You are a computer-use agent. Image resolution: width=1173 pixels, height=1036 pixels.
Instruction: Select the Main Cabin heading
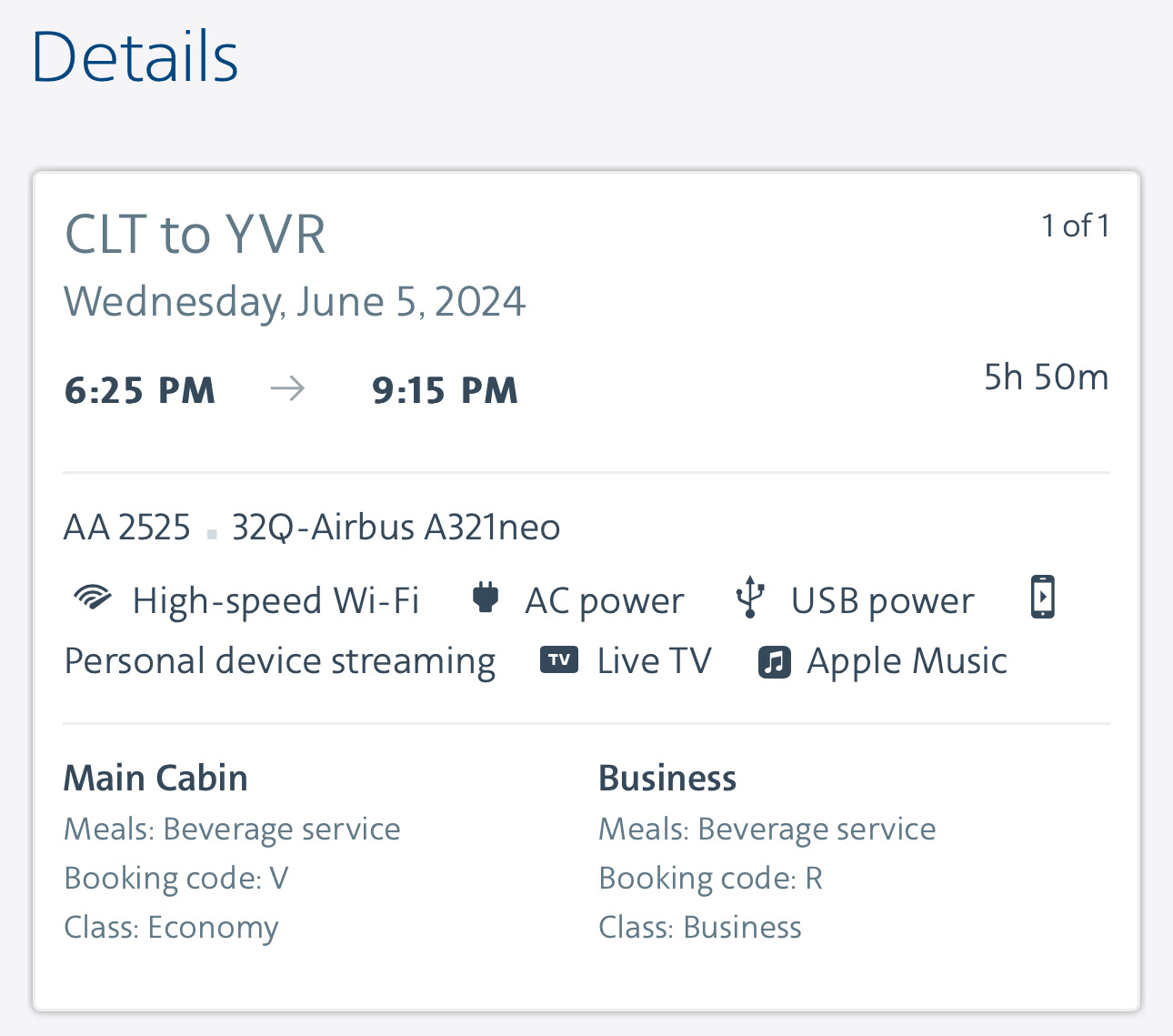[155, 779]
